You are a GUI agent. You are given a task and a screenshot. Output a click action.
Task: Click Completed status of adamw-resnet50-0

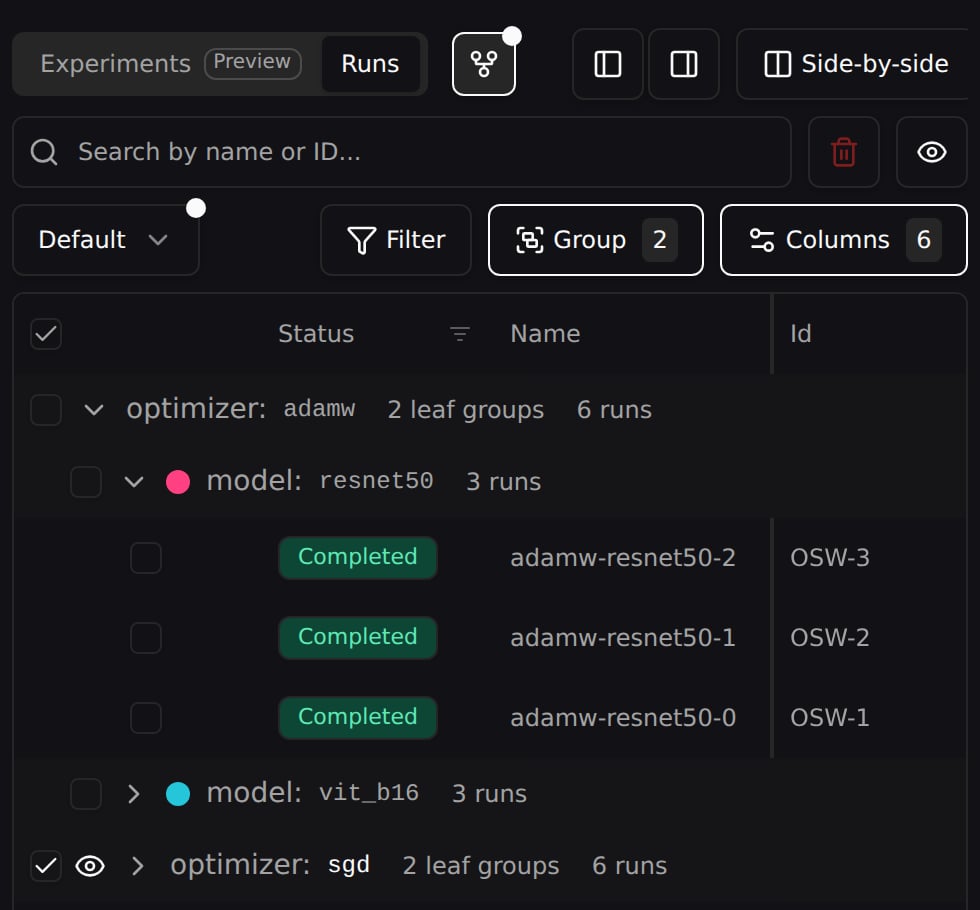358,718
